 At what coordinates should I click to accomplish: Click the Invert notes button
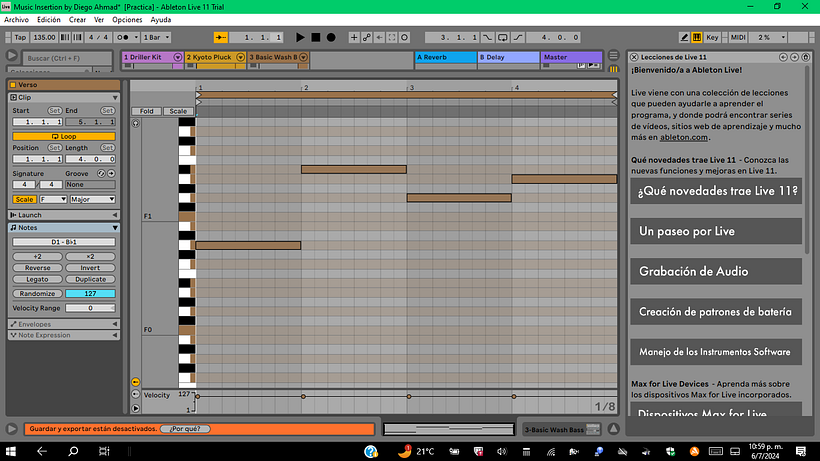pyautogui.click(x=90, y=268)
